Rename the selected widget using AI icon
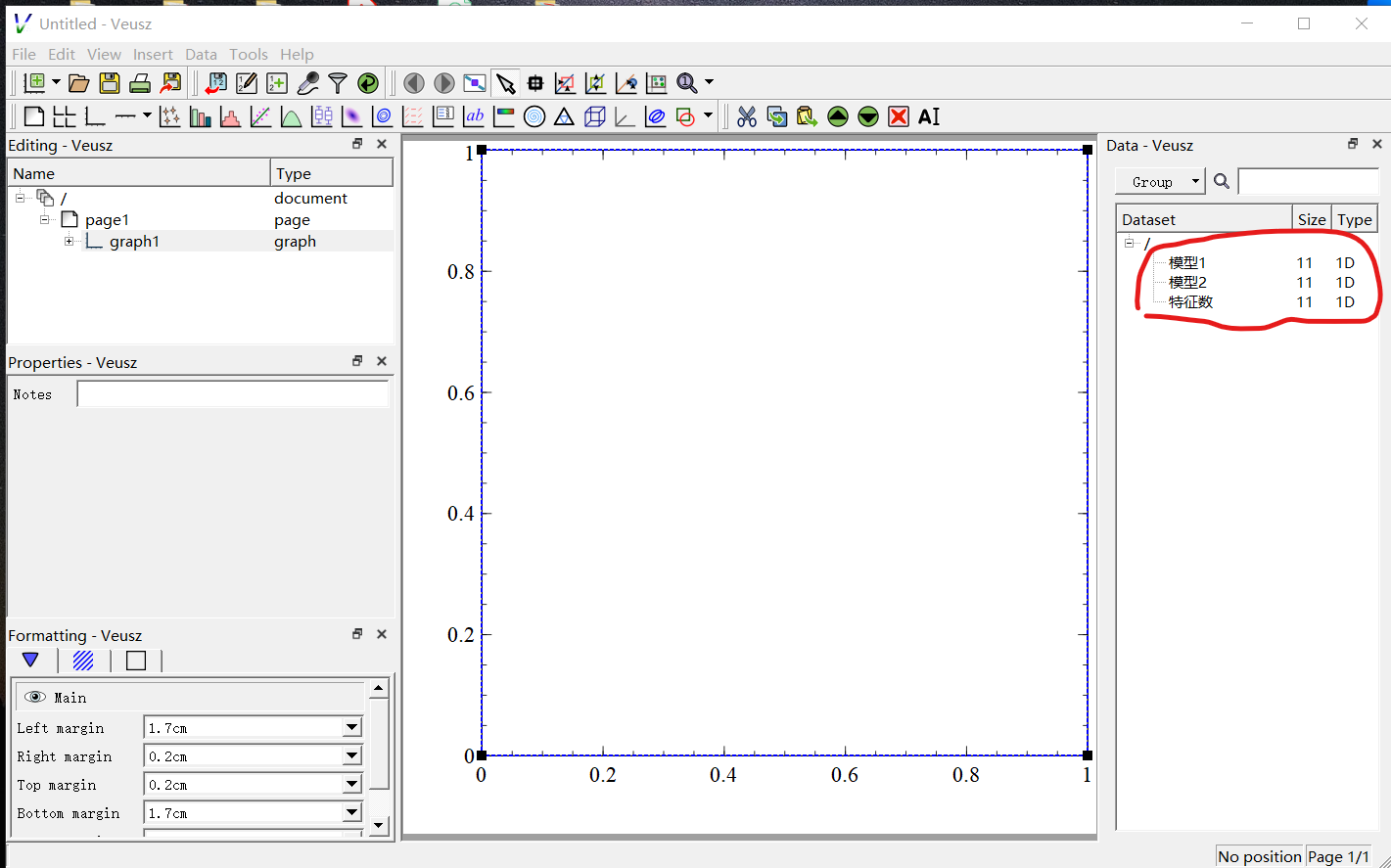Viewport: 1391px width, 868px height. click(929, 117)
